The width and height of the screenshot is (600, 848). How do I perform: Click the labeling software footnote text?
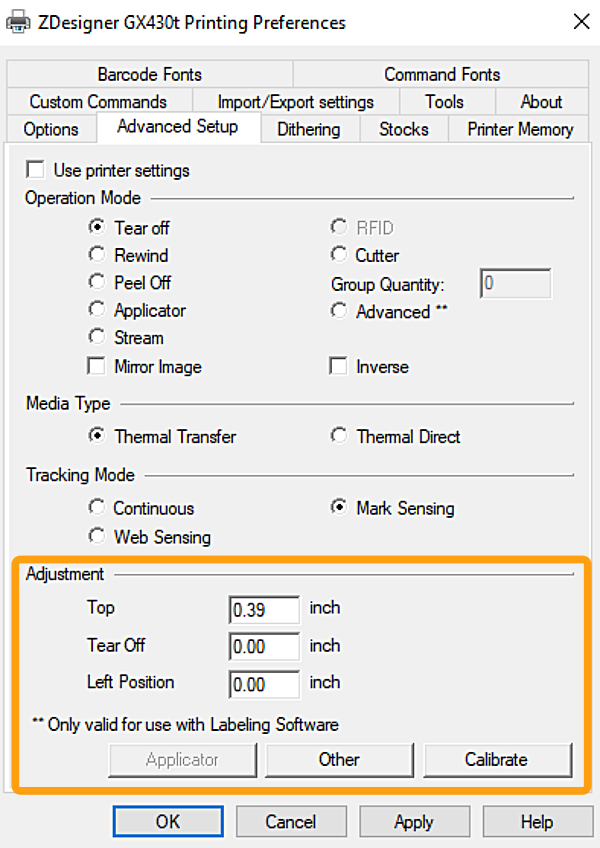[x=186, y=725]
